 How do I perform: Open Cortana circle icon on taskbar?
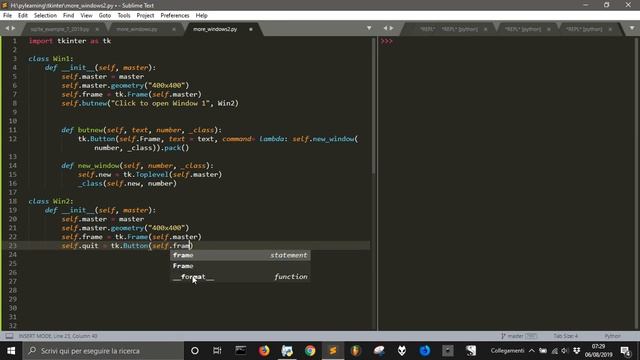pyautogui.click(x=195, y=351)
